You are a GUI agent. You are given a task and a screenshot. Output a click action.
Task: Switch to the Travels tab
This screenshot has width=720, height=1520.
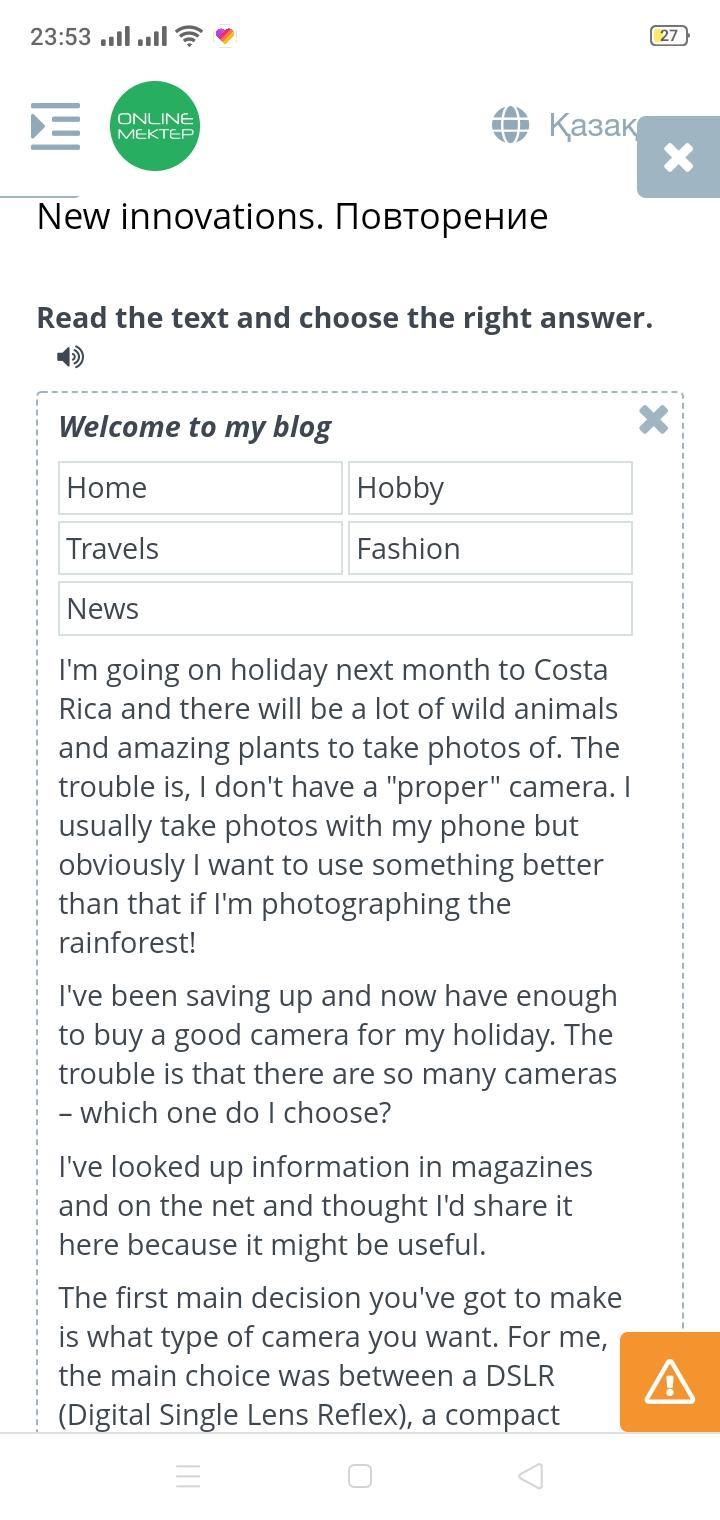200,548
